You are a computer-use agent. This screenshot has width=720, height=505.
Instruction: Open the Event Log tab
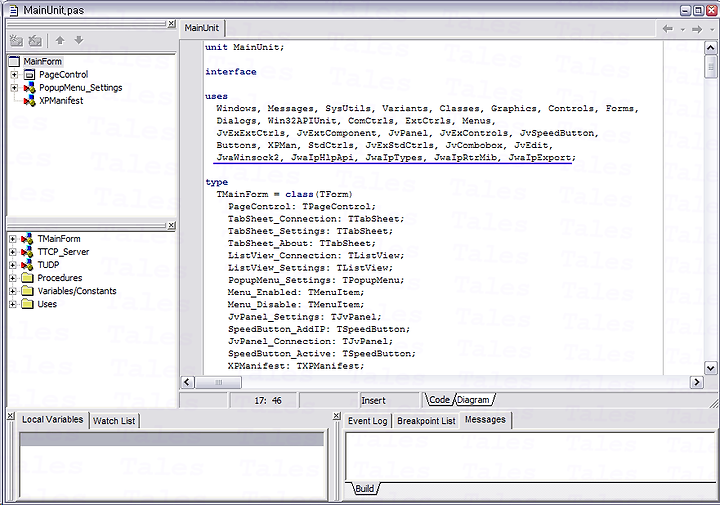pyautogui.click(x=367, y=421)
